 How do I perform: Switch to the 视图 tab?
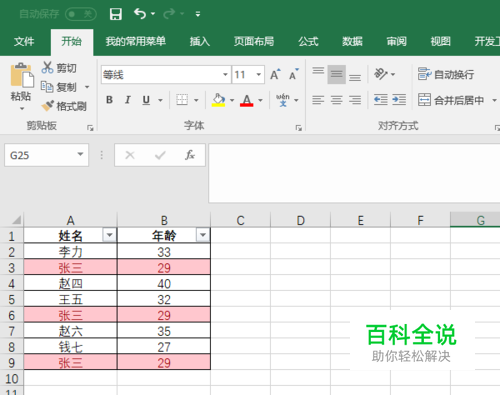pyautogui.click(x=440, y=41)
